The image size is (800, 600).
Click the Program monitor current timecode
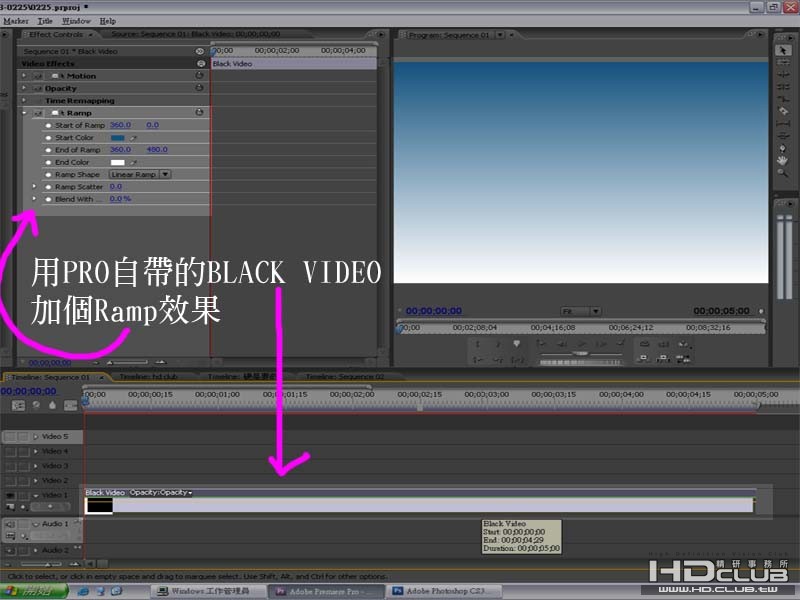(x=434, y=311)
